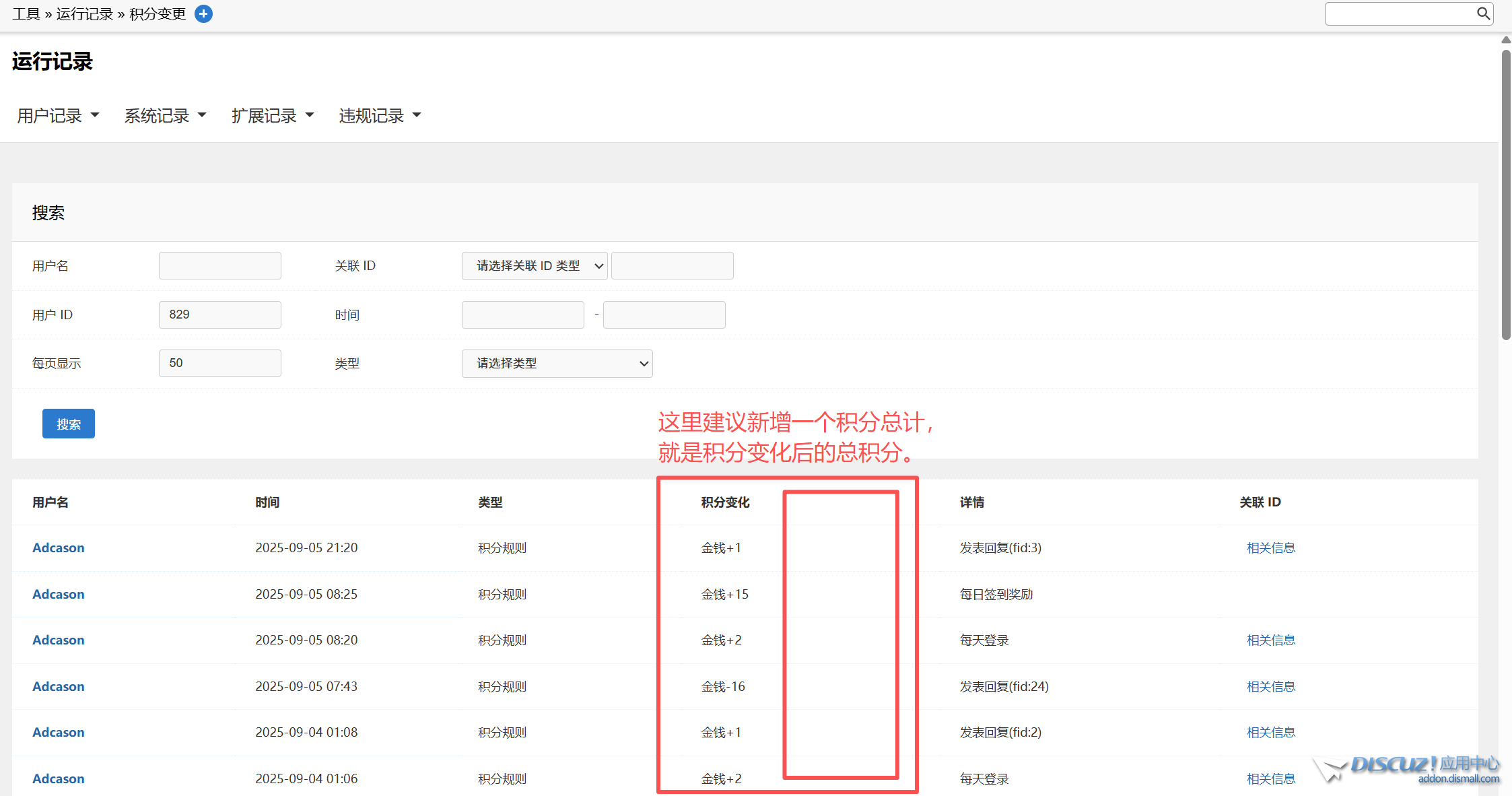
Task: Click the 每页显示 field showing 50
Action: [x=220, y=364]
